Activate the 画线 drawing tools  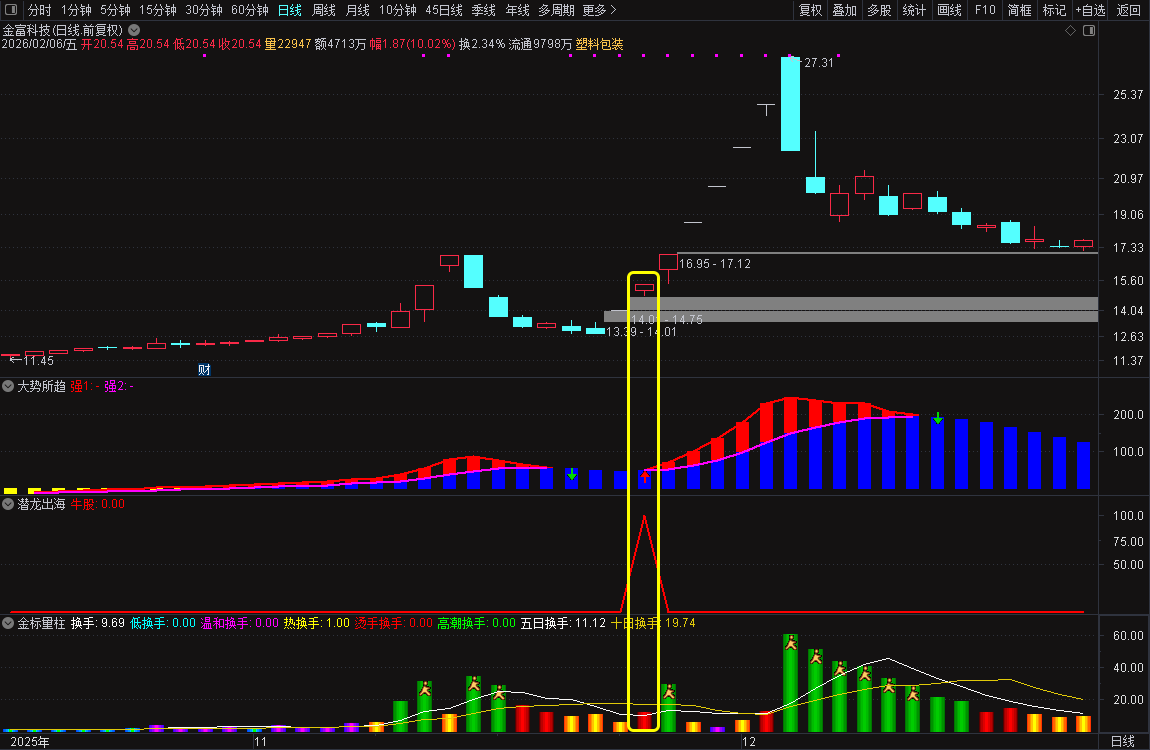tap(949, 10)
